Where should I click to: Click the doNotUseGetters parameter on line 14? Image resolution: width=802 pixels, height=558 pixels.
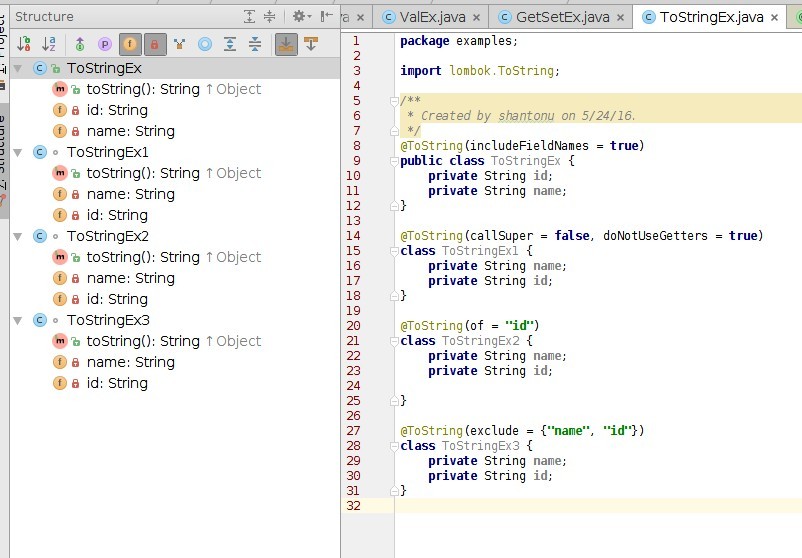[x=655, y=236]
